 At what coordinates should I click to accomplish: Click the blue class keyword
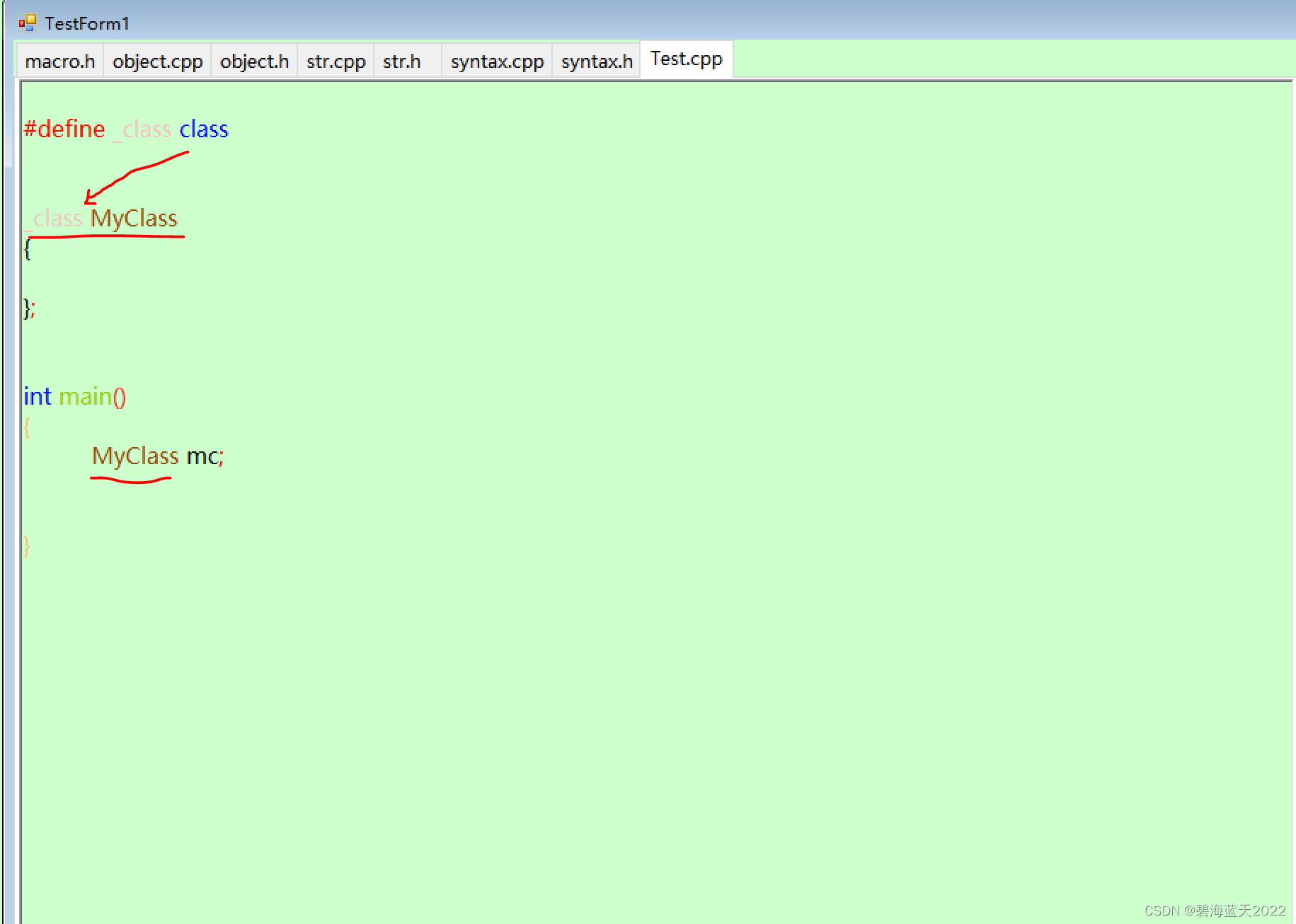click(x=204, y=129)
